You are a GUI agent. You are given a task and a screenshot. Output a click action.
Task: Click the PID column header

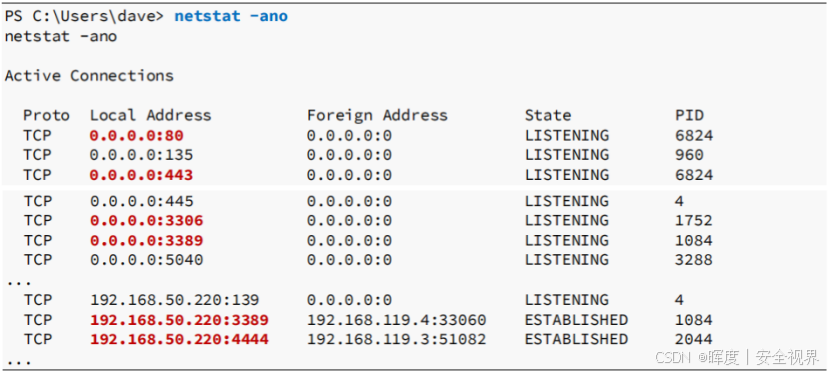[x=689, y=116]
